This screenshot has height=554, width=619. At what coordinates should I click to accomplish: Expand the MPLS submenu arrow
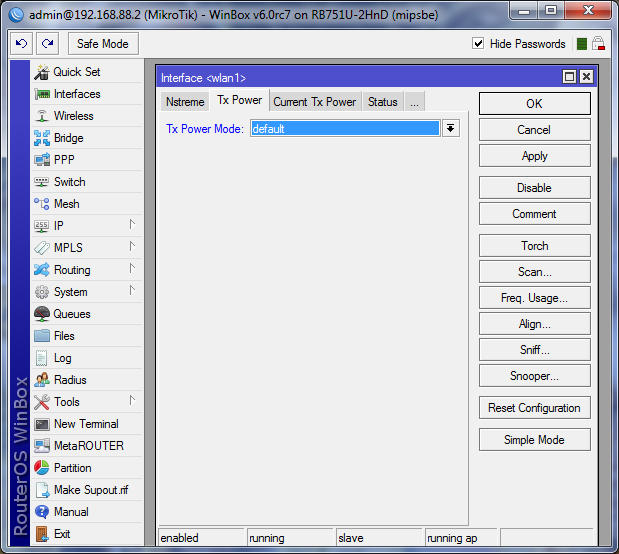click(x=132, y=246)
